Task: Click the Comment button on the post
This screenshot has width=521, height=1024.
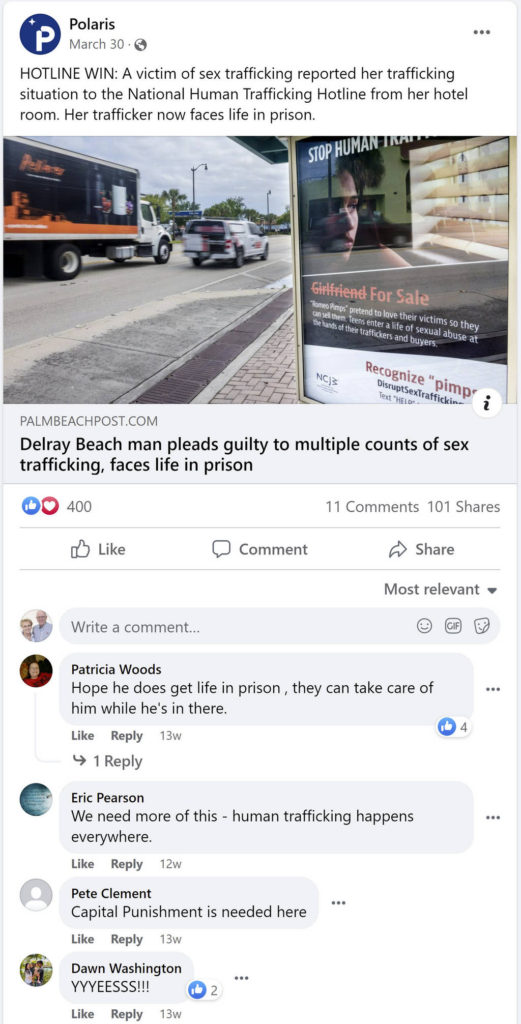Action: (x=260, y=549)
